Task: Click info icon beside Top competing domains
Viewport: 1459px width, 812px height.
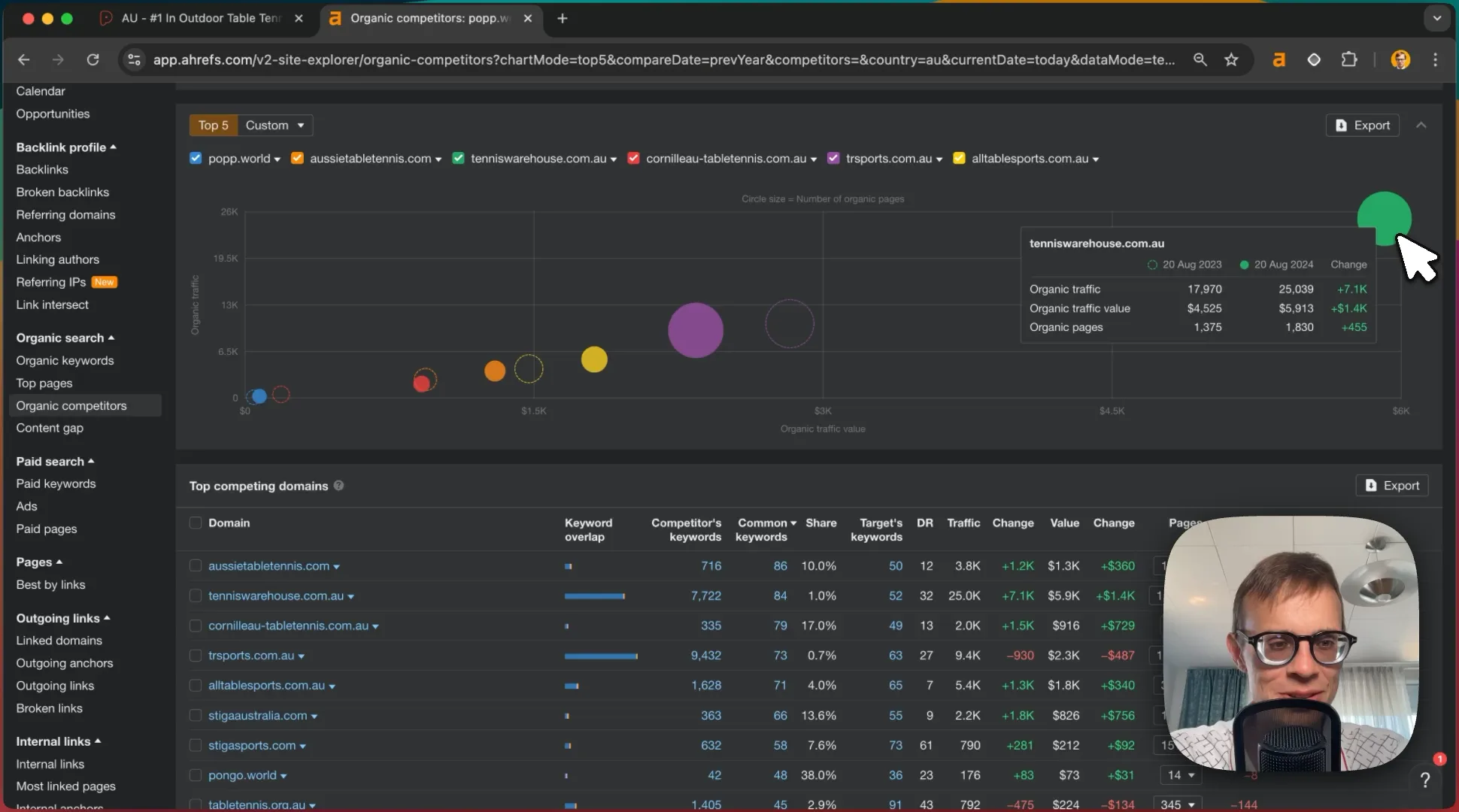Action: tap(338, 486)
